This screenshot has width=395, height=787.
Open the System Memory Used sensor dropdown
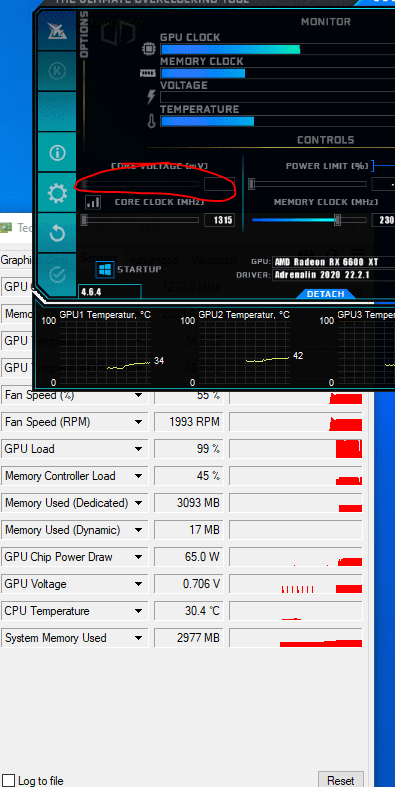point(138,639)
